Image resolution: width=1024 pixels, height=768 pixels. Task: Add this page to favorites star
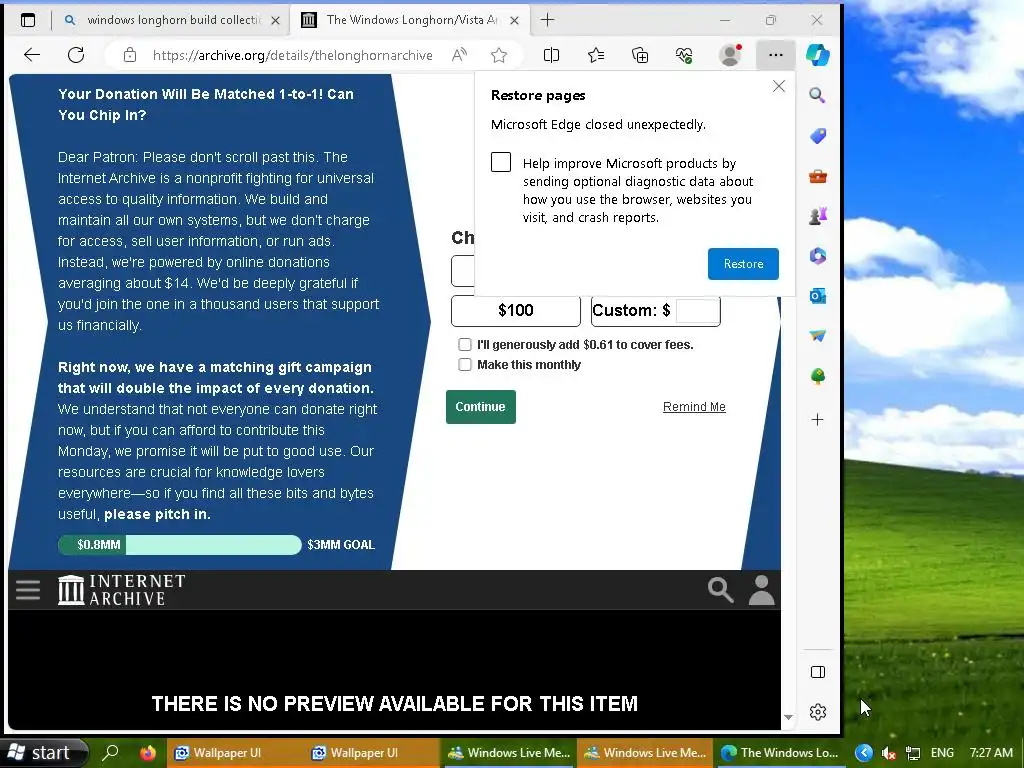pyautogui.click(x=499, y=56)
